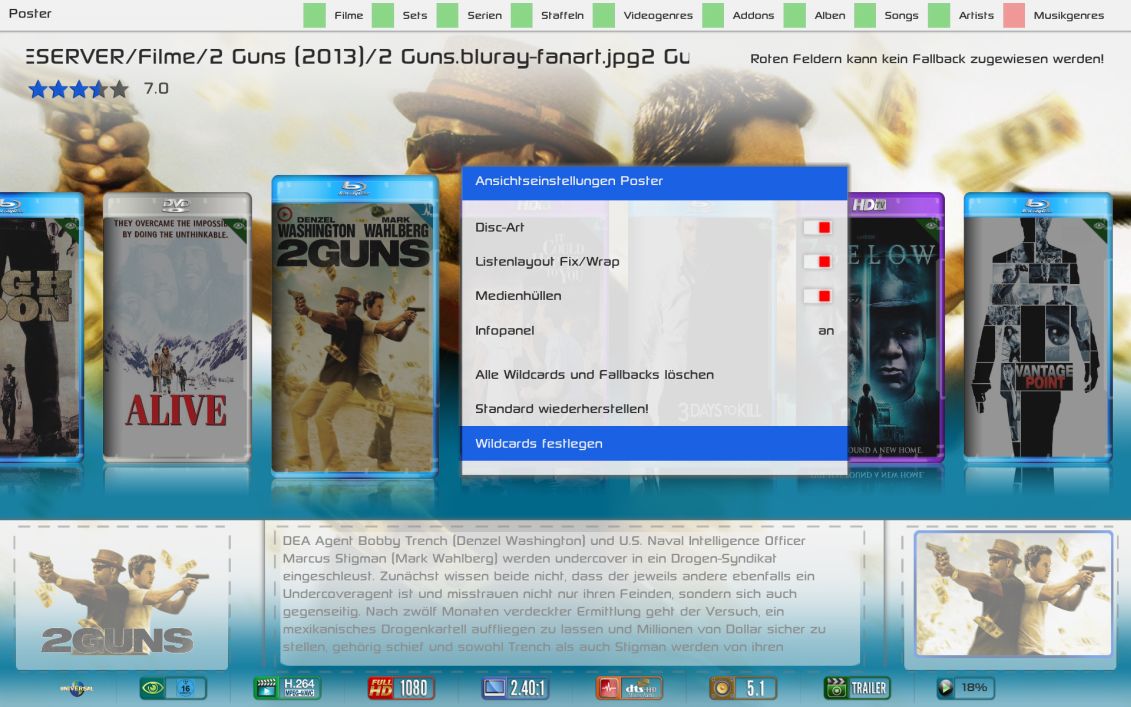Click the 'Poster' view label
1131x707 pixels.
pos(30,14)
